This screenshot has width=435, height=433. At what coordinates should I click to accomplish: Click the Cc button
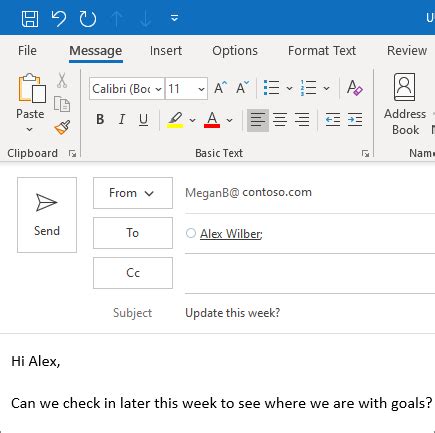pos(133,273)
